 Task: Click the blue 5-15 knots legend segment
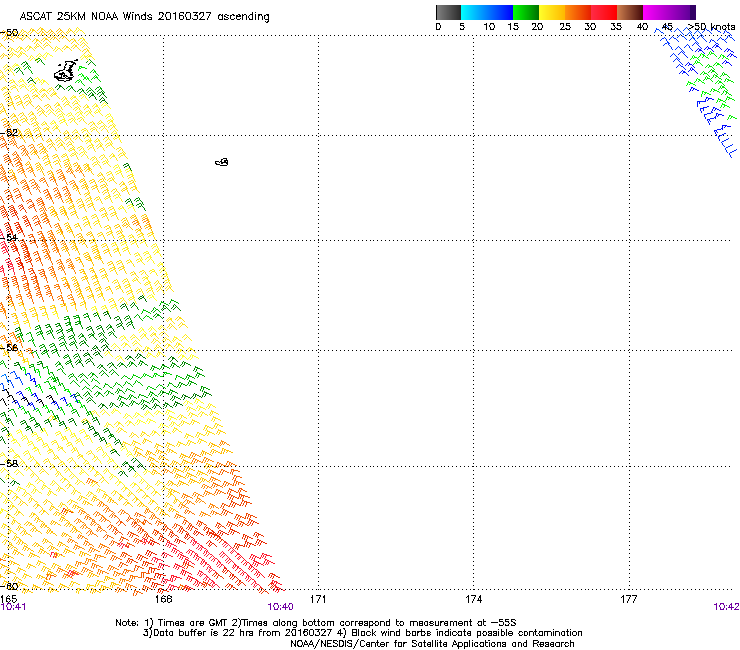click(487, 12)
